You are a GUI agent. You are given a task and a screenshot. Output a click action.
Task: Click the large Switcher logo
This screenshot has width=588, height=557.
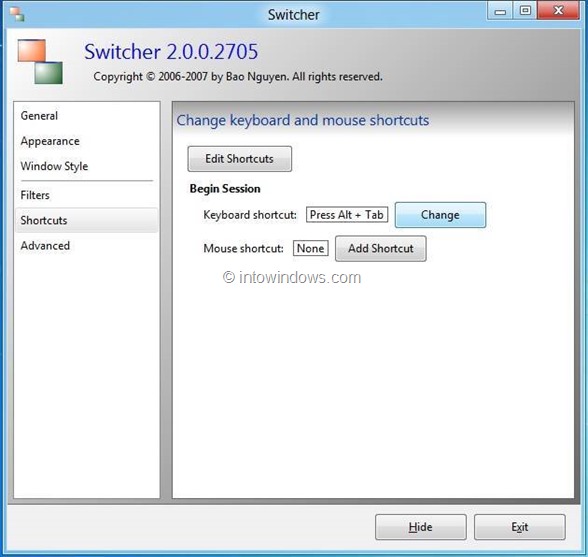(40, 62)
